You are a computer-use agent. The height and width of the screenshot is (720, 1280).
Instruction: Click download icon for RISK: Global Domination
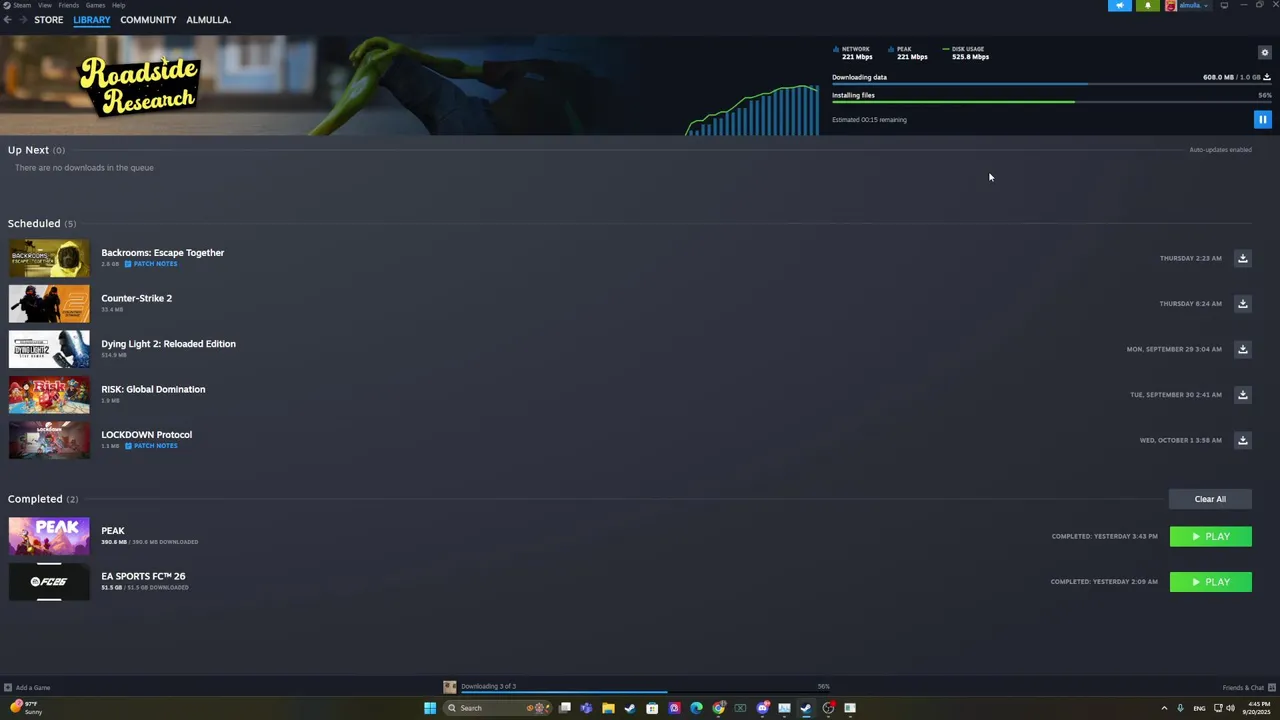coord(1243,395)
